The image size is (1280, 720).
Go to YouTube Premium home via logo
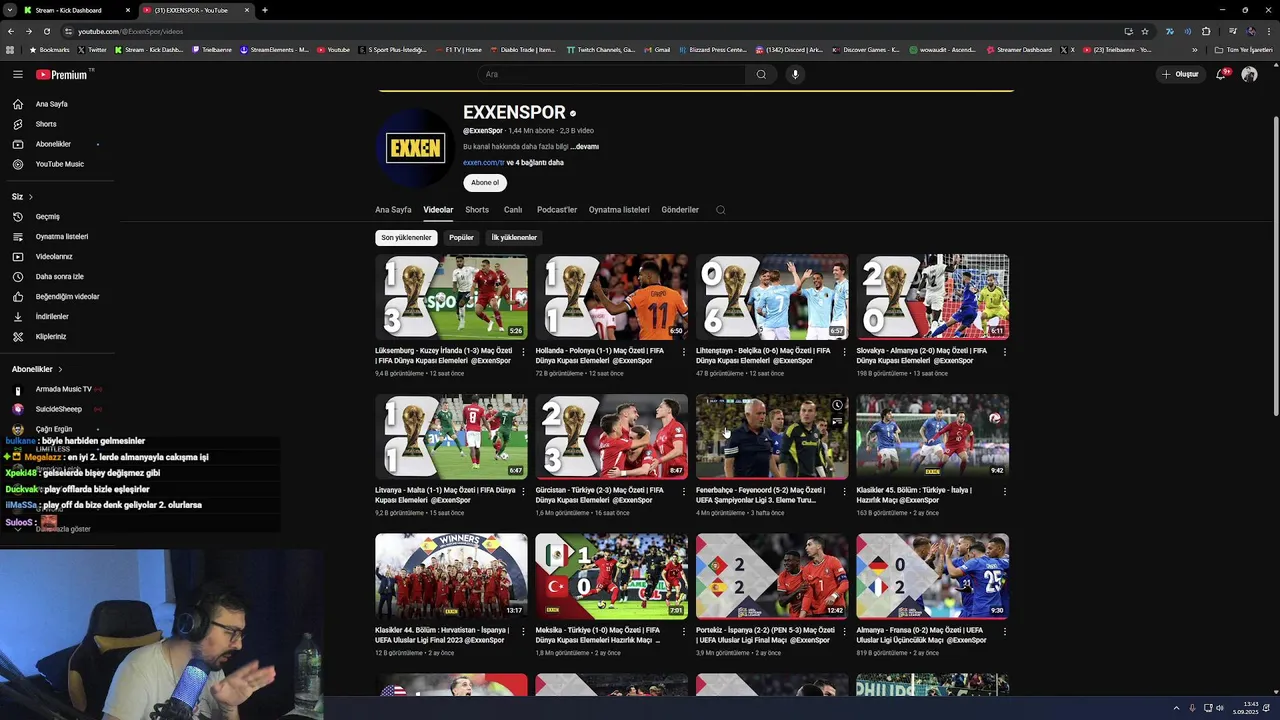point(63,74)
